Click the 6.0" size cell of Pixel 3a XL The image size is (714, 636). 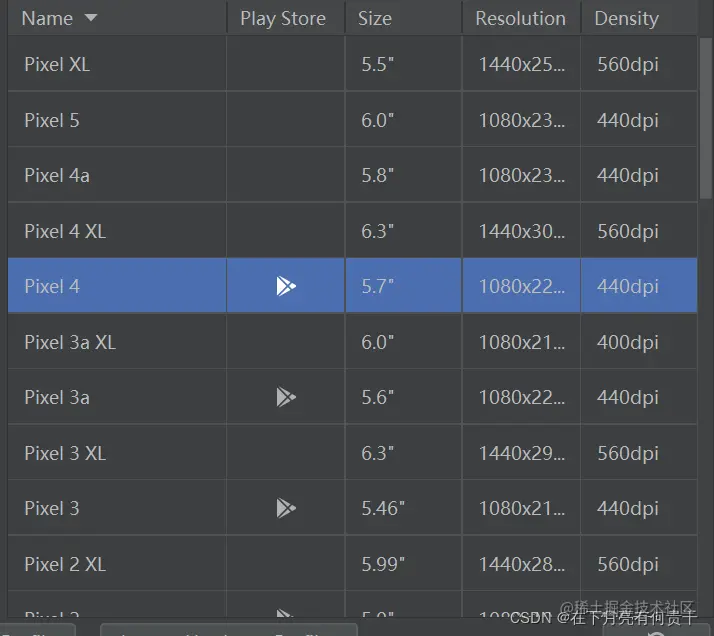(x=403, y=342)
